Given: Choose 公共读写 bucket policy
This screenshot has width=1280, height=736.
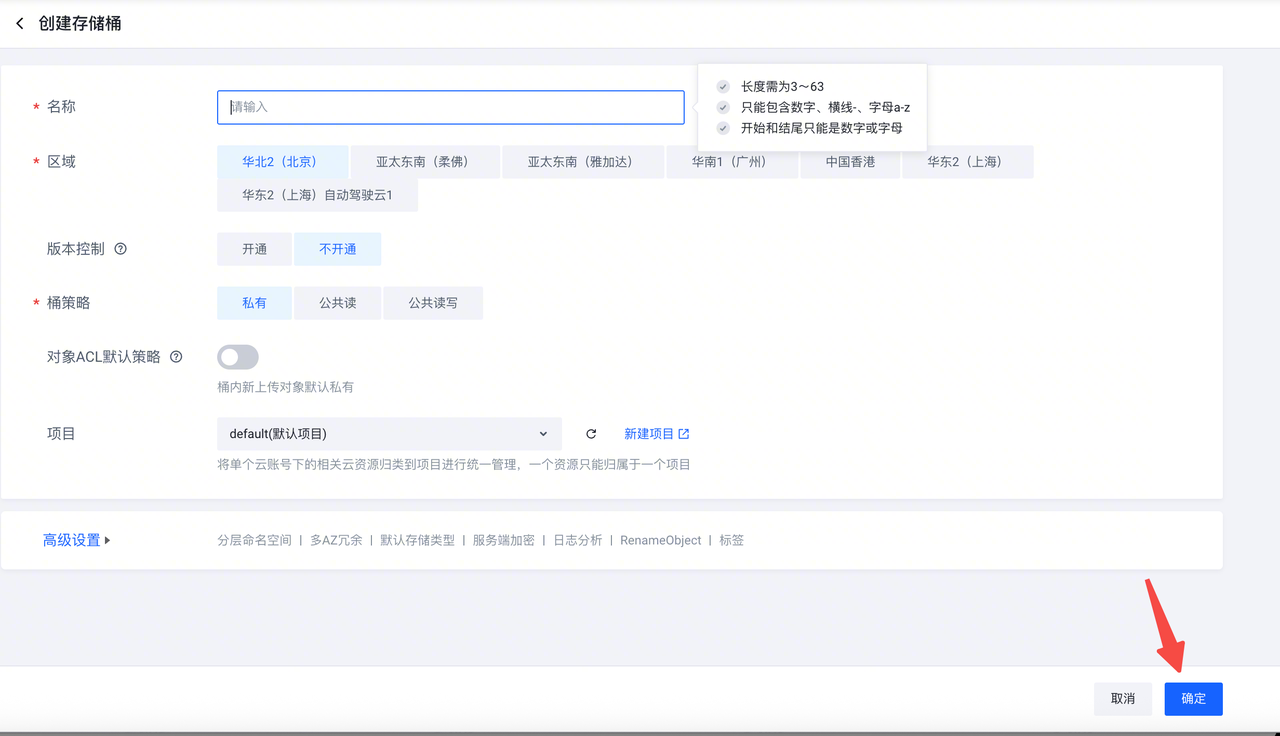Looking at the screenshot, I should click(432, 303).
